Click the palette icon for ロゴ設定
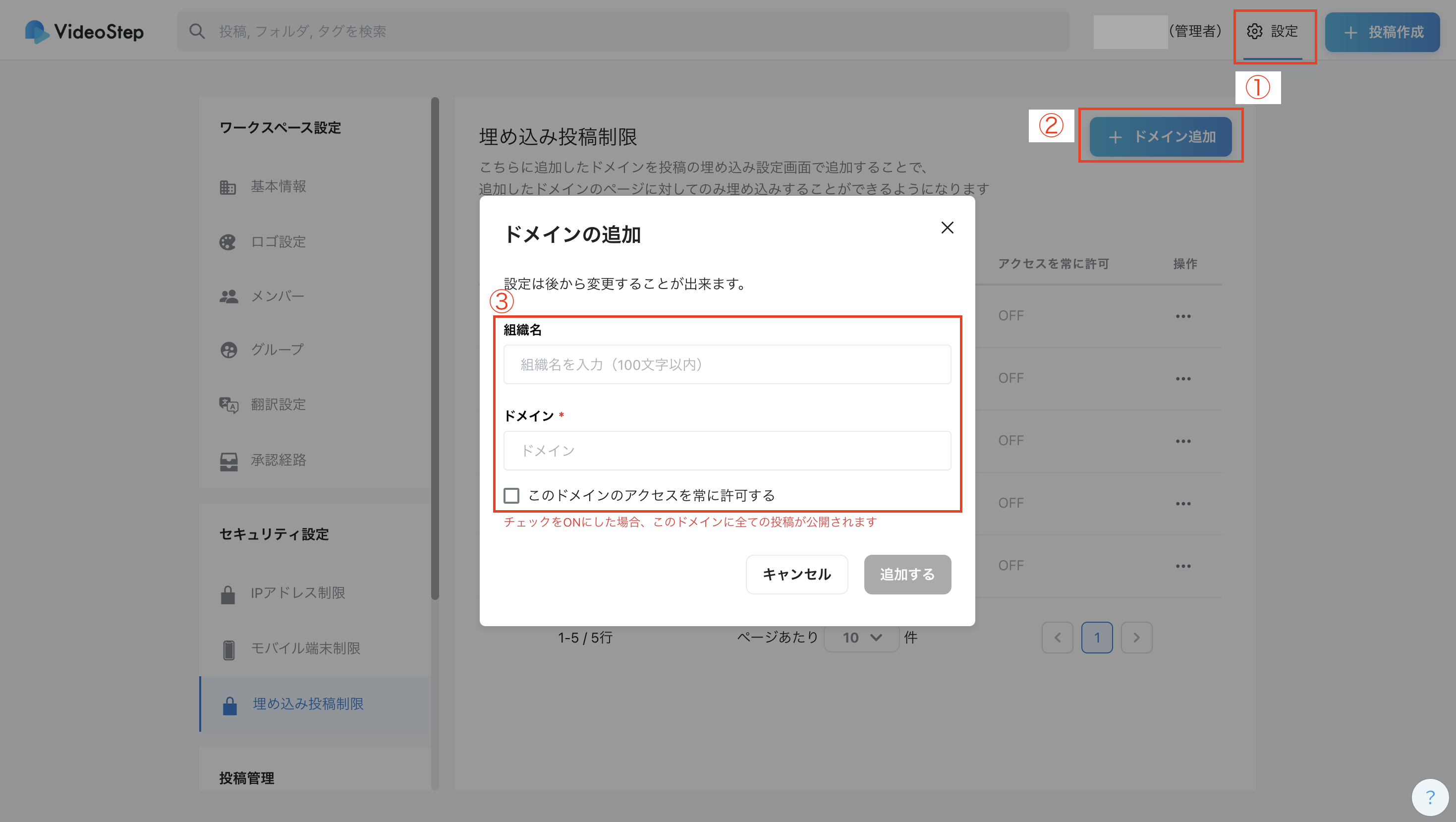Image resolution: width=1456 pixels, height=822 pixels. pos(228,242)
